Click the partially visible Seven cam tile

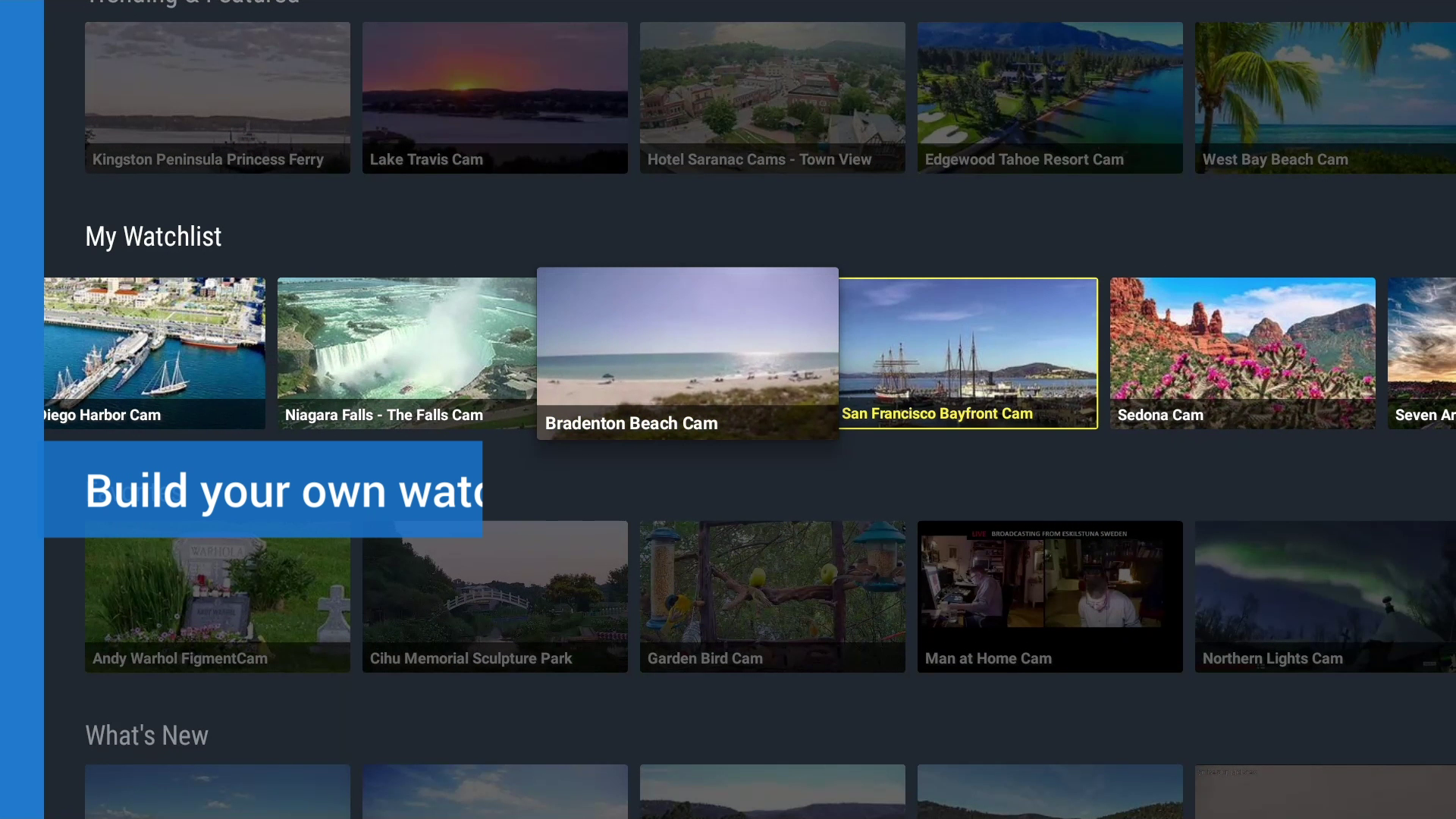[1426, 353]
